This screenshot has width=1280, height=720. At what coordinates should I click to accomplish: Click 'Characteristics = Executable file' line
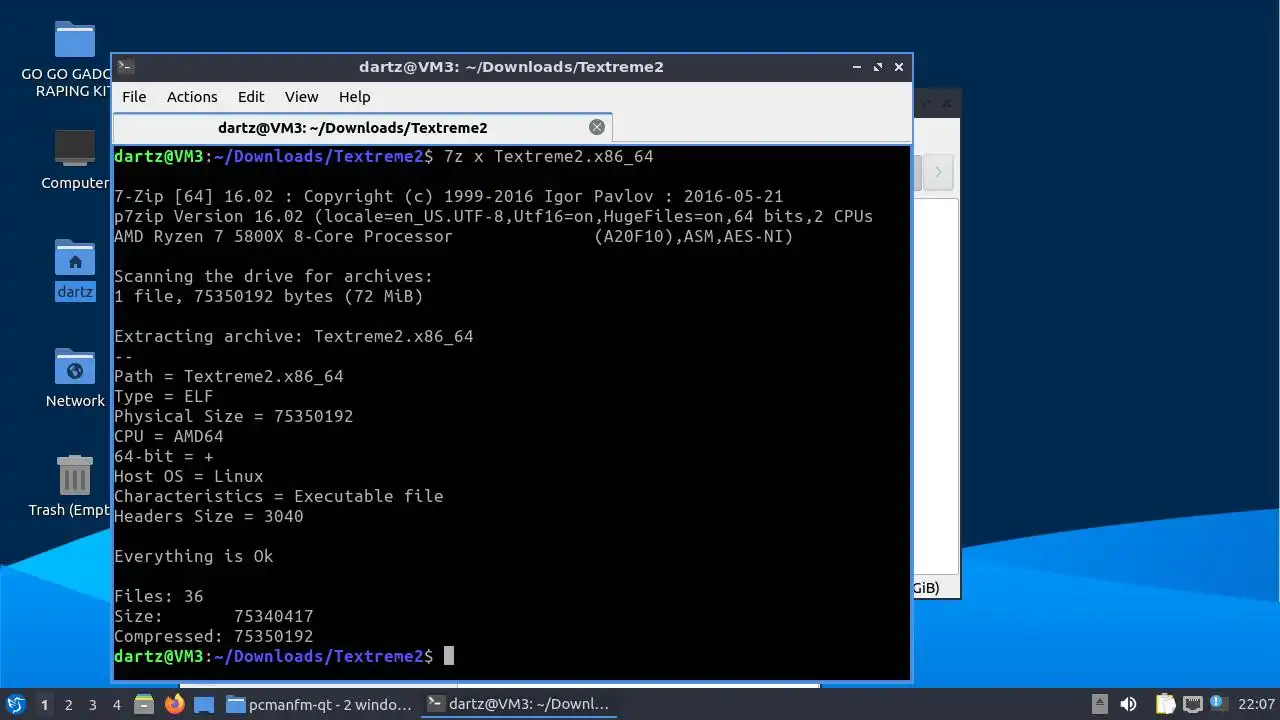click(278, 496)
